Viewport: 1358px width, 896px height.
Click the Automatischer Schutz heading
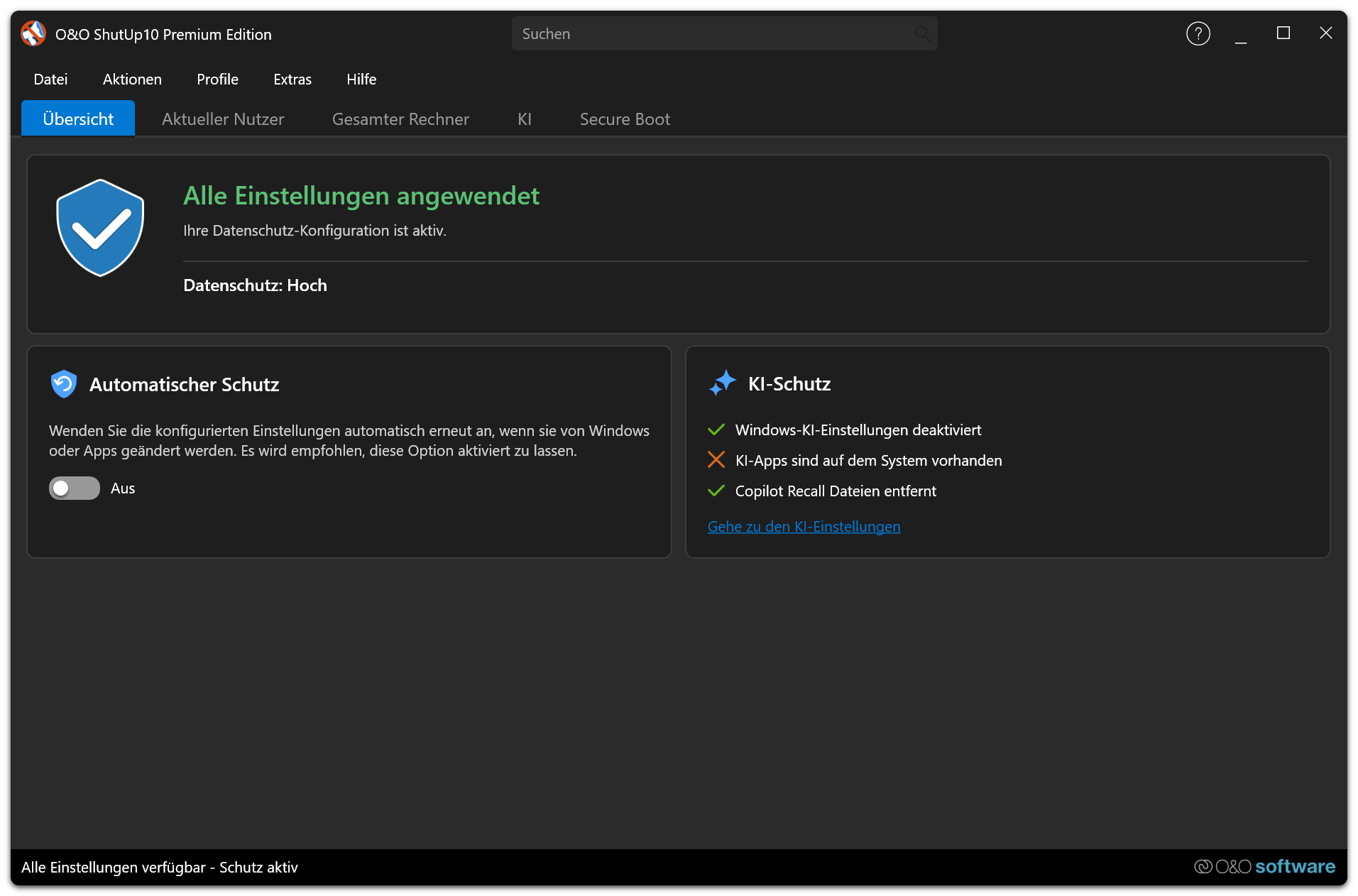[184, 384]
